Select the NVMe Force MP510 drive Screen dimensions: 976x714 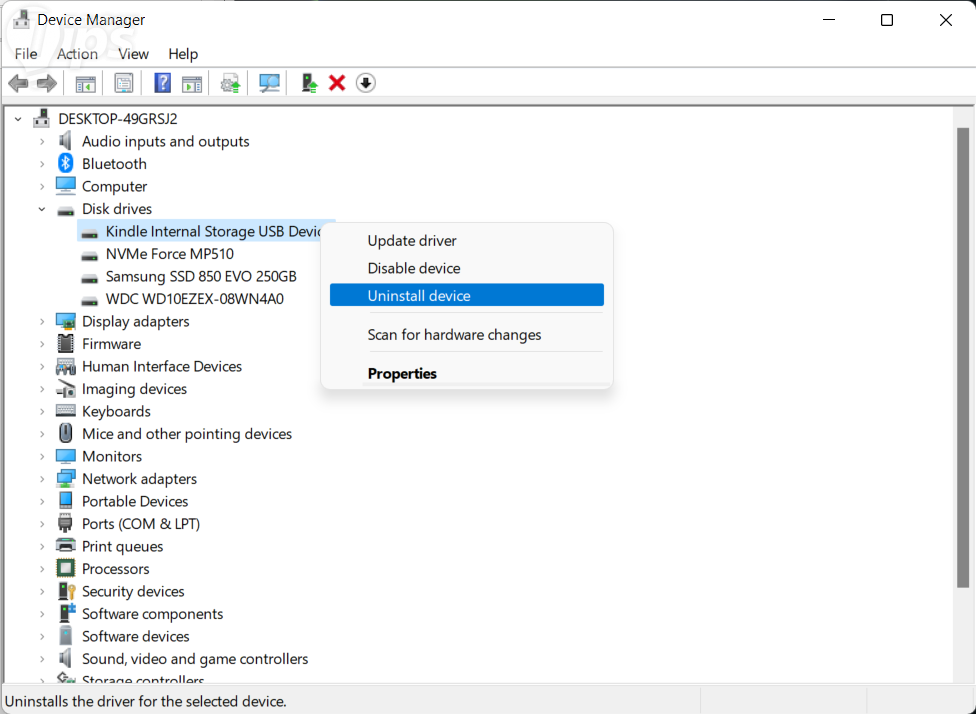click(x=169, y=254)
